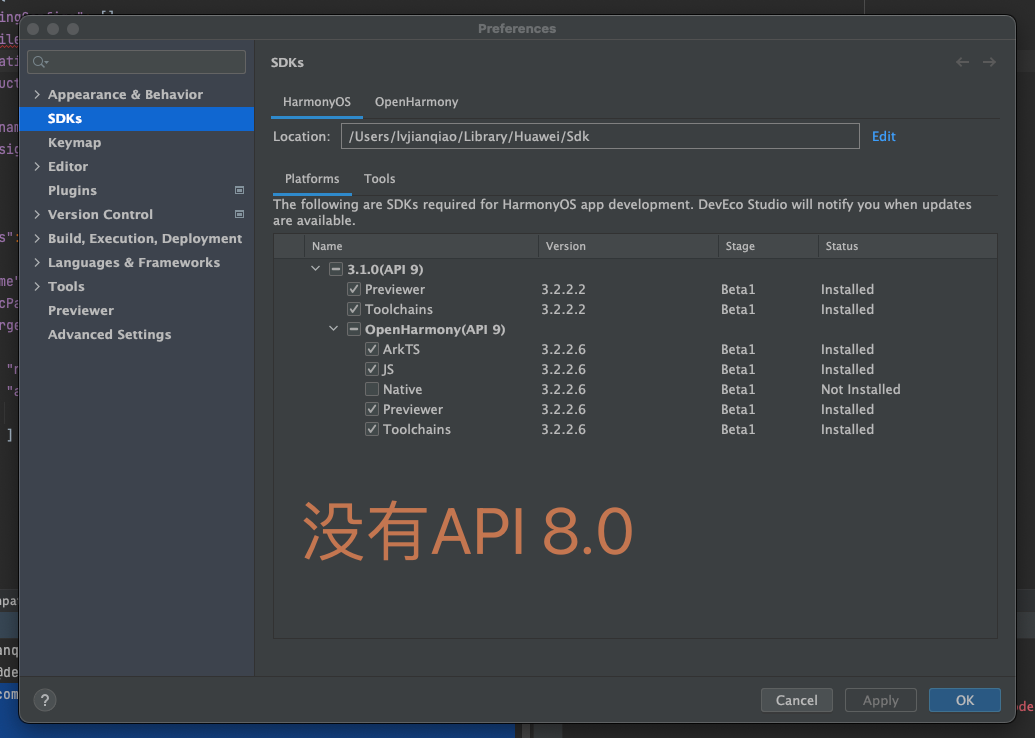Image resolution: width=1035 pixels, height=738 pixels.
Task: Expand the Tools settings section
Action: tap(37, 286)
